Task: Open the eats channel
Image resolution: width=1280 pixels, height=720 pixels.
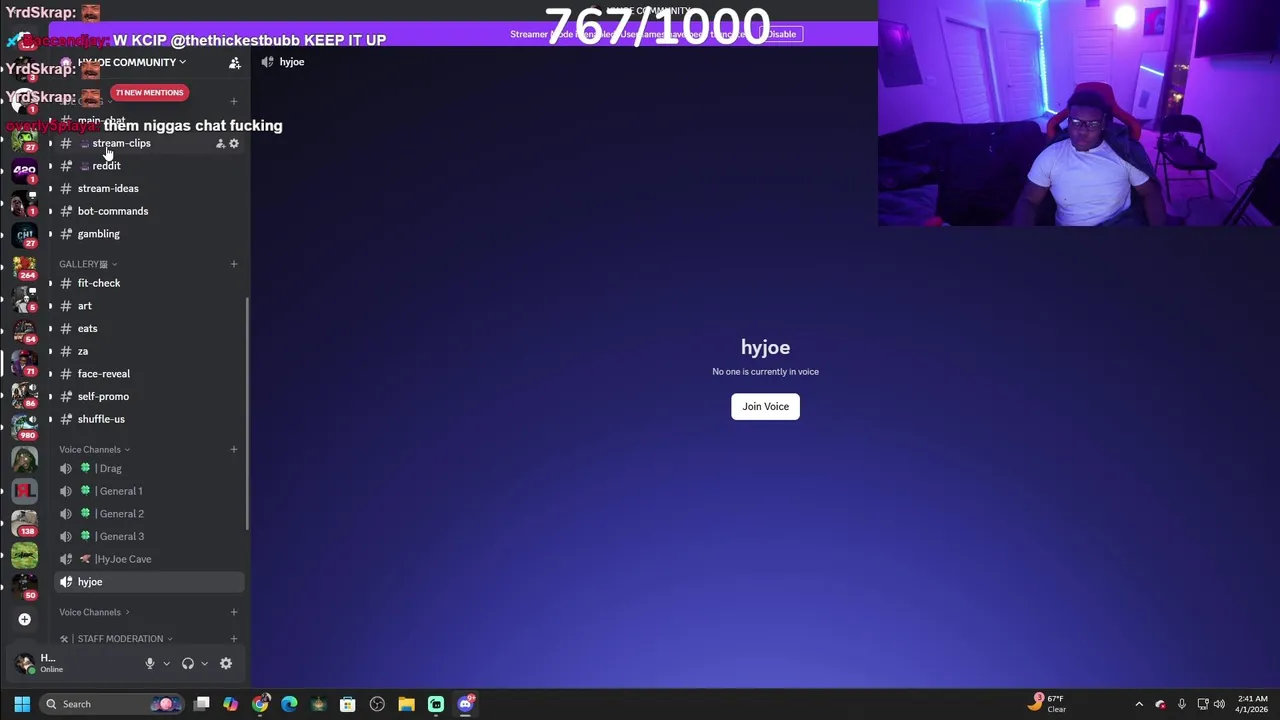Action: tap(148, 328)
